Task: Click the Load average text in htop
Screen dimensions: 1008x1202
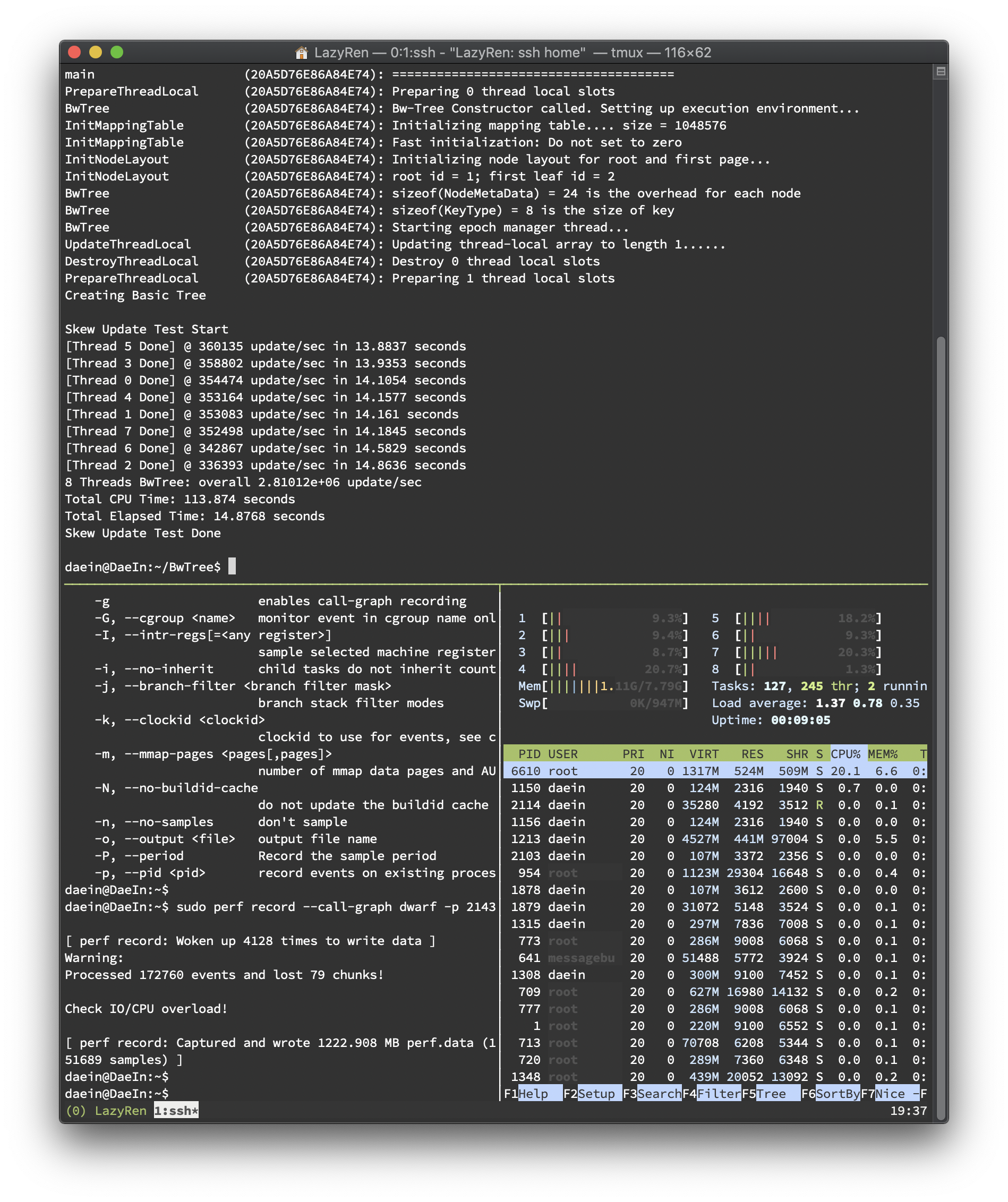Action: tap(815, 703)
